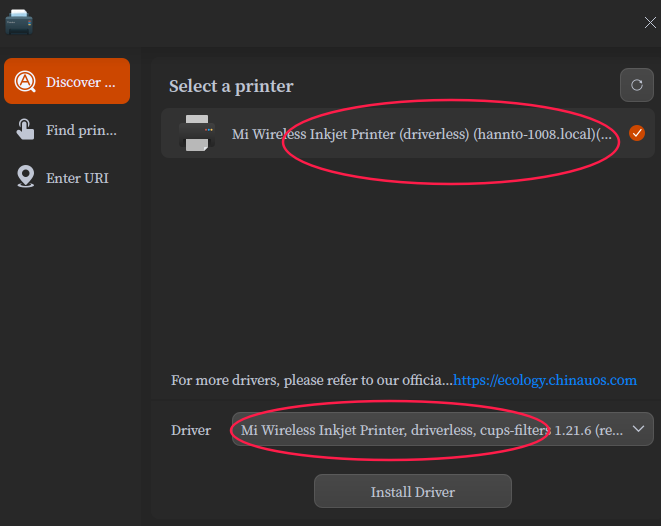This screenshot has width=661, height=526.
Task: Click the 'Select a printer' heading
Action: (231, 86)
